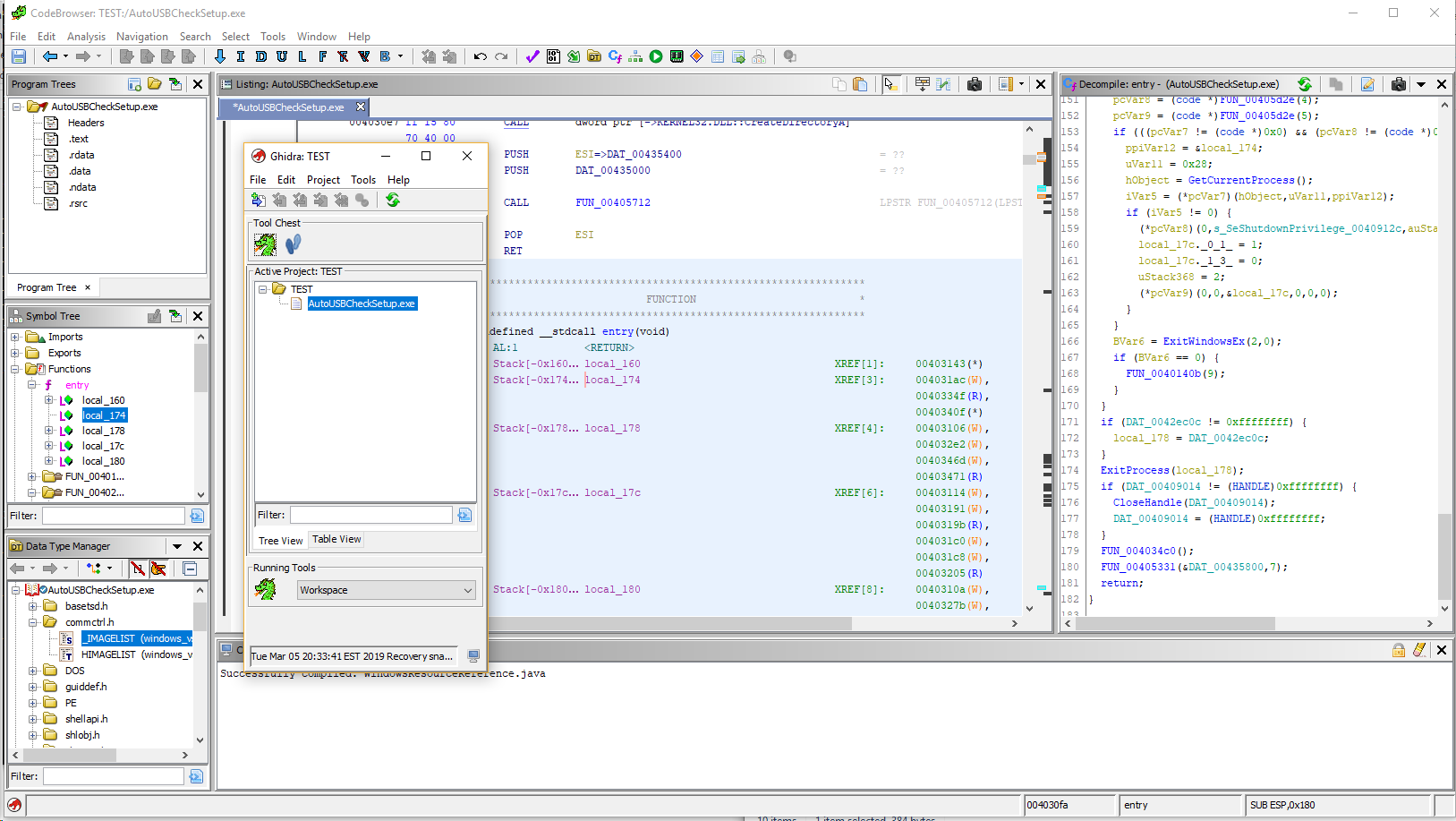Open the Analysis menu in CodeBrowser
This screenshot has width=1456, height=821.
click(86, 37)
